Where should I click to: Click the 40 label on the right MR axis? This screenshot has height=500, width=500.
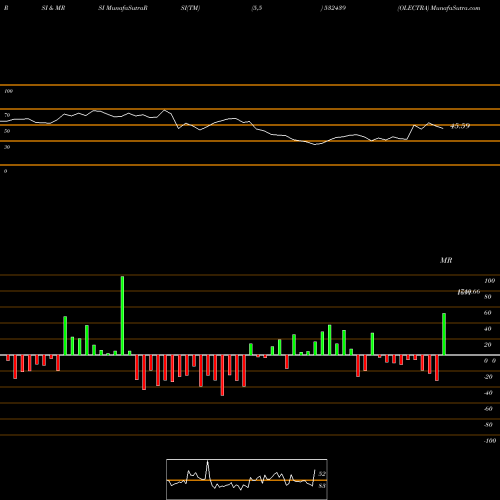pos(487,329)
